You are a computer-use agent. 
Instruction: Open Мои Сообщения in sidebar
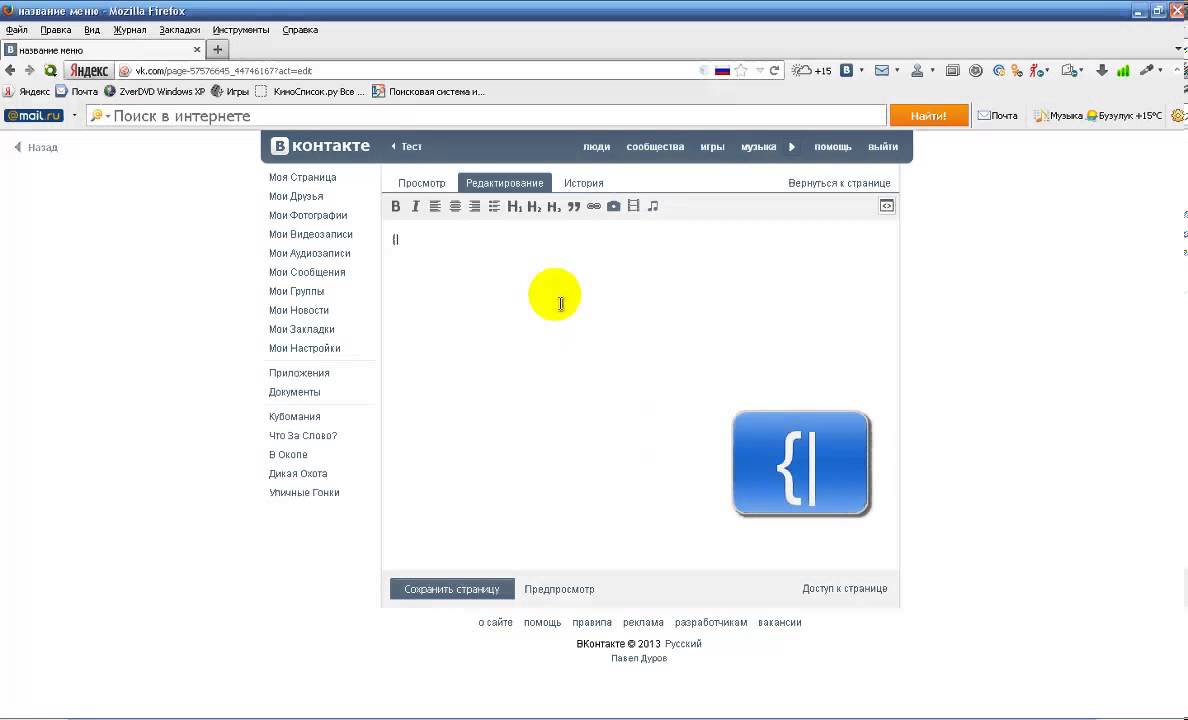(x=307, y=272)
